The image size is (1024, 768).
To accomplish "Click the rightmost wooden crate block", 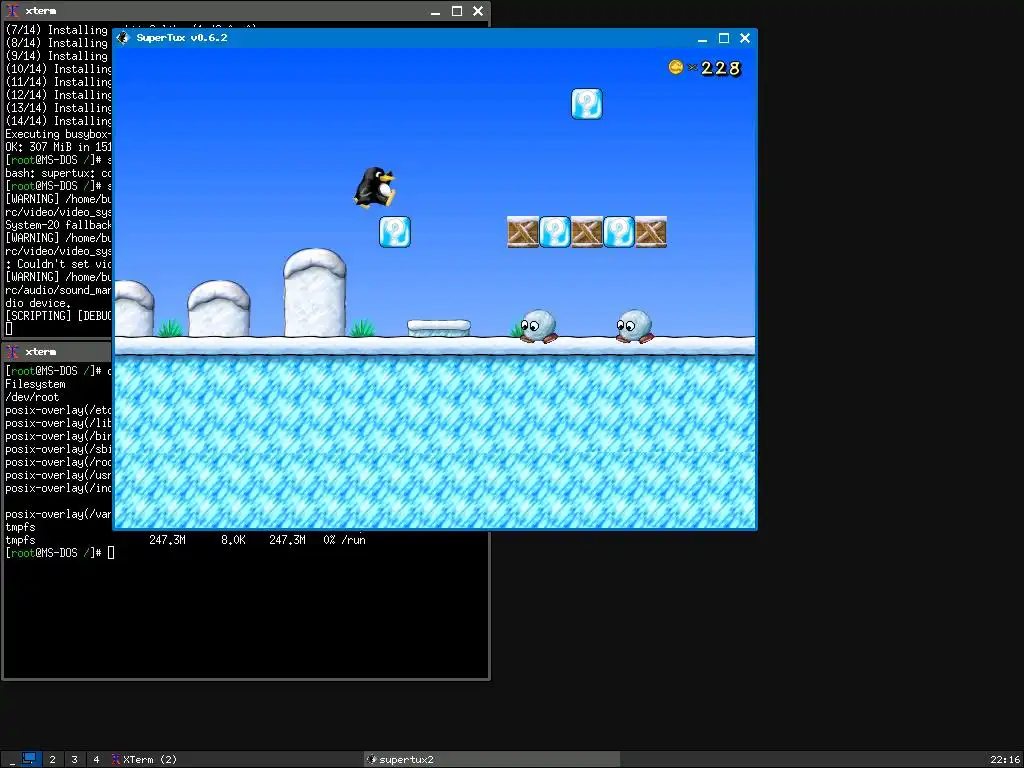I will point(651,232).
